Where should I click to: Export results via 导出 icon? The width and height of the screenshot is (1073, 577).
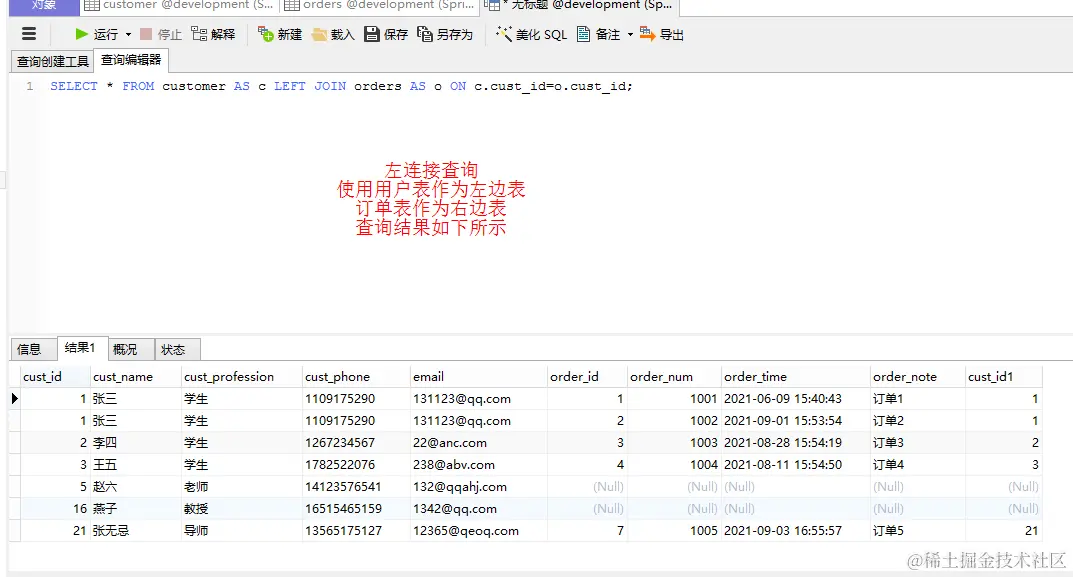[662, 33]
